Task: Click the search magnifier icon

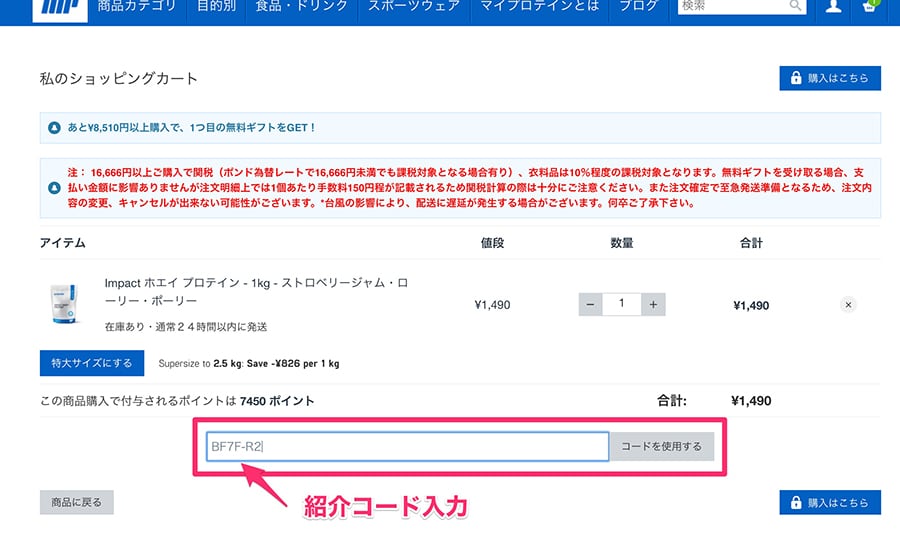Action: pyautogui.click(x=795, y=6)
